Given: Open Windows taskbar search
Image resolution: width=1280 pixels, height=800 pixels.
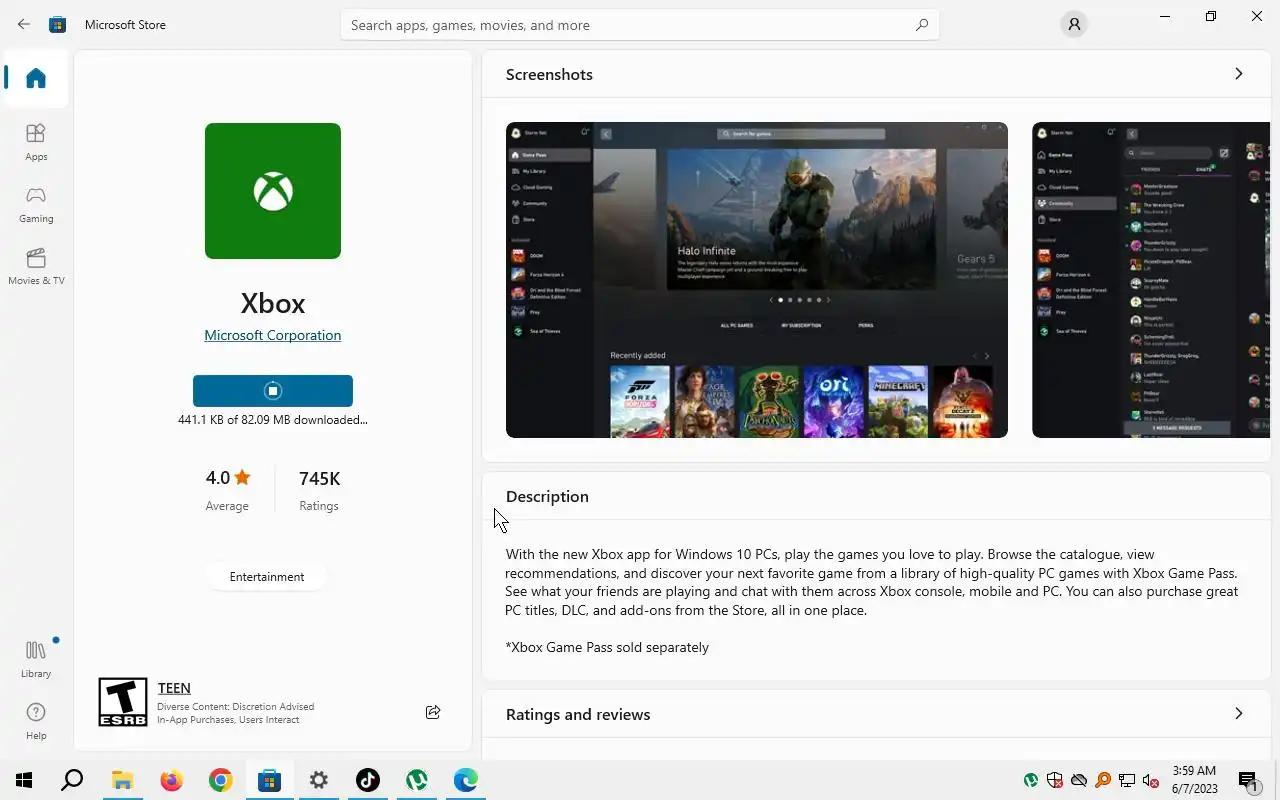Looking at the screenshot, I should point(72,780).
